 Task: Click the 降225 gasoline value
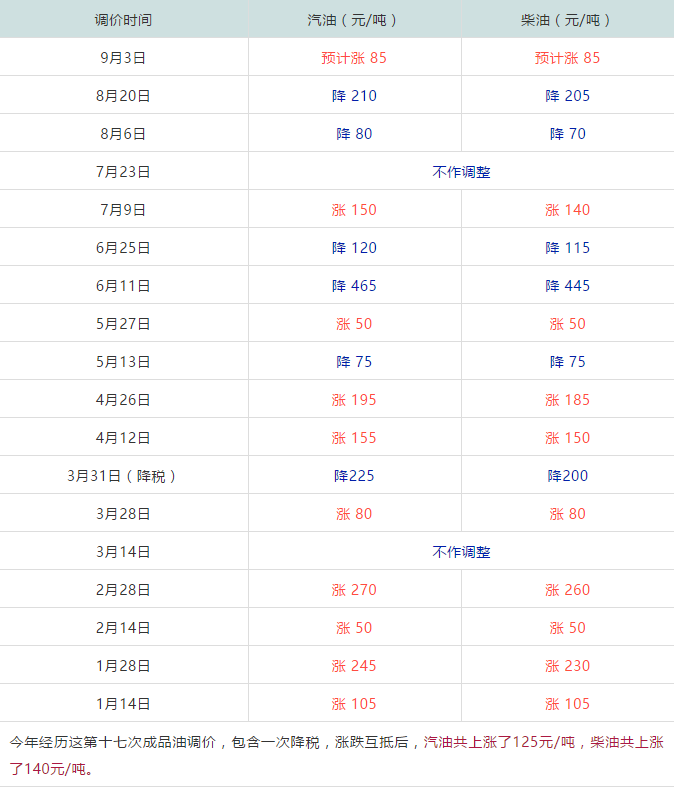click(x=354, y=476)
